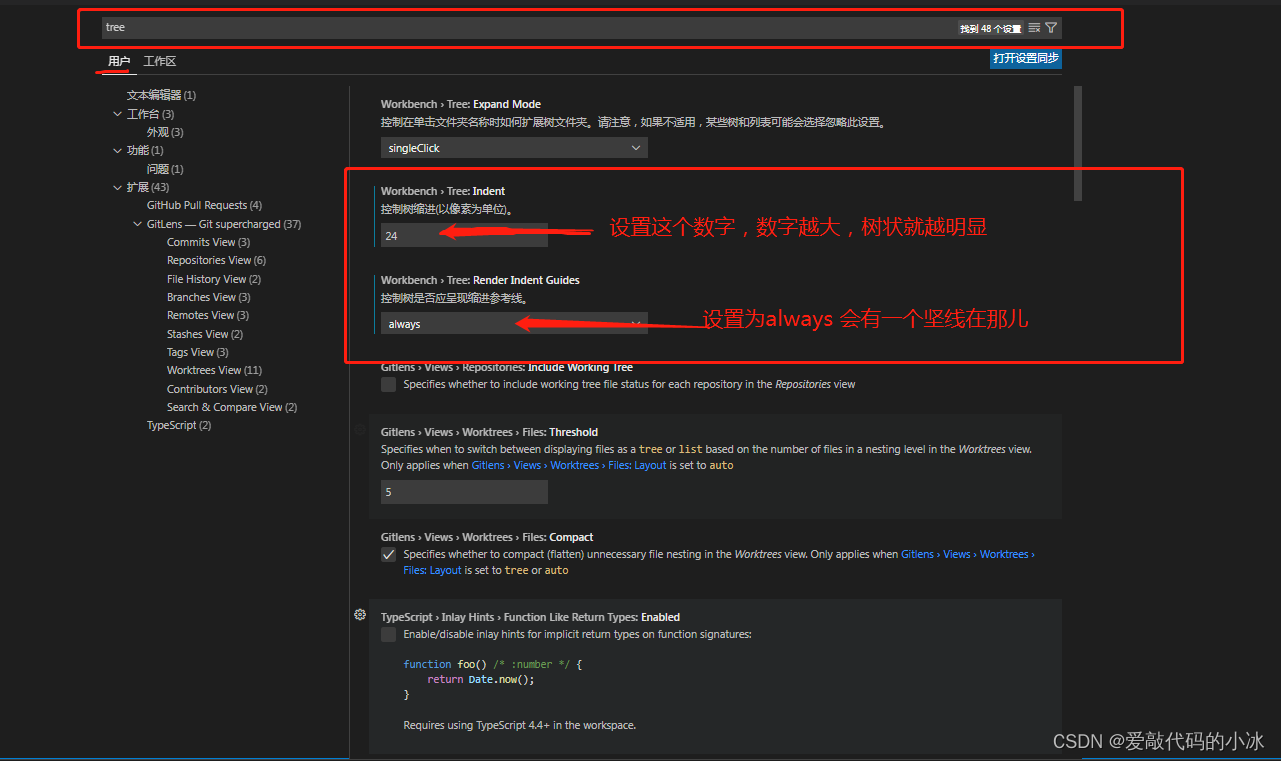Click the Workbench › Tree: Expand Mode heading
Viewport: 1281px width, 761px height.
click(x=461, y=104)
